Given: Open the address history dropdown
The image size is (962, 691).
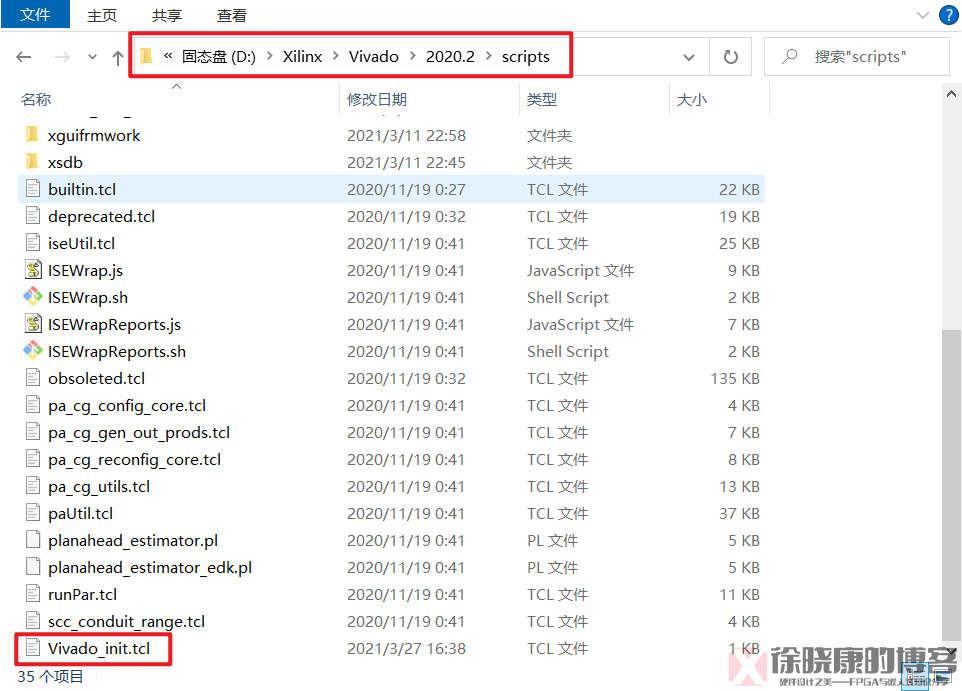Looking at the screenshot, I should tap(688, 57).
